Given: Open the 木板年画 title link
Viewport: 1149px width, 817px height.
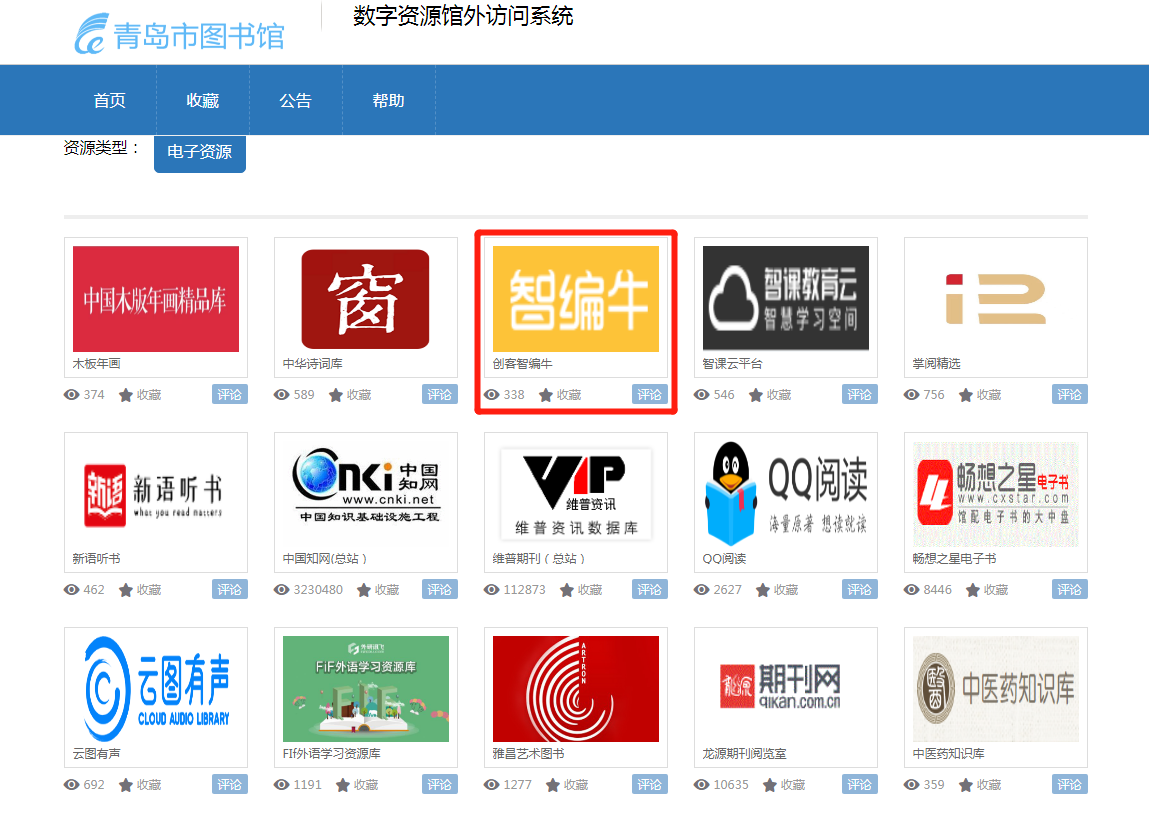Looking at the screenshot, I should [x=97, y=363].
